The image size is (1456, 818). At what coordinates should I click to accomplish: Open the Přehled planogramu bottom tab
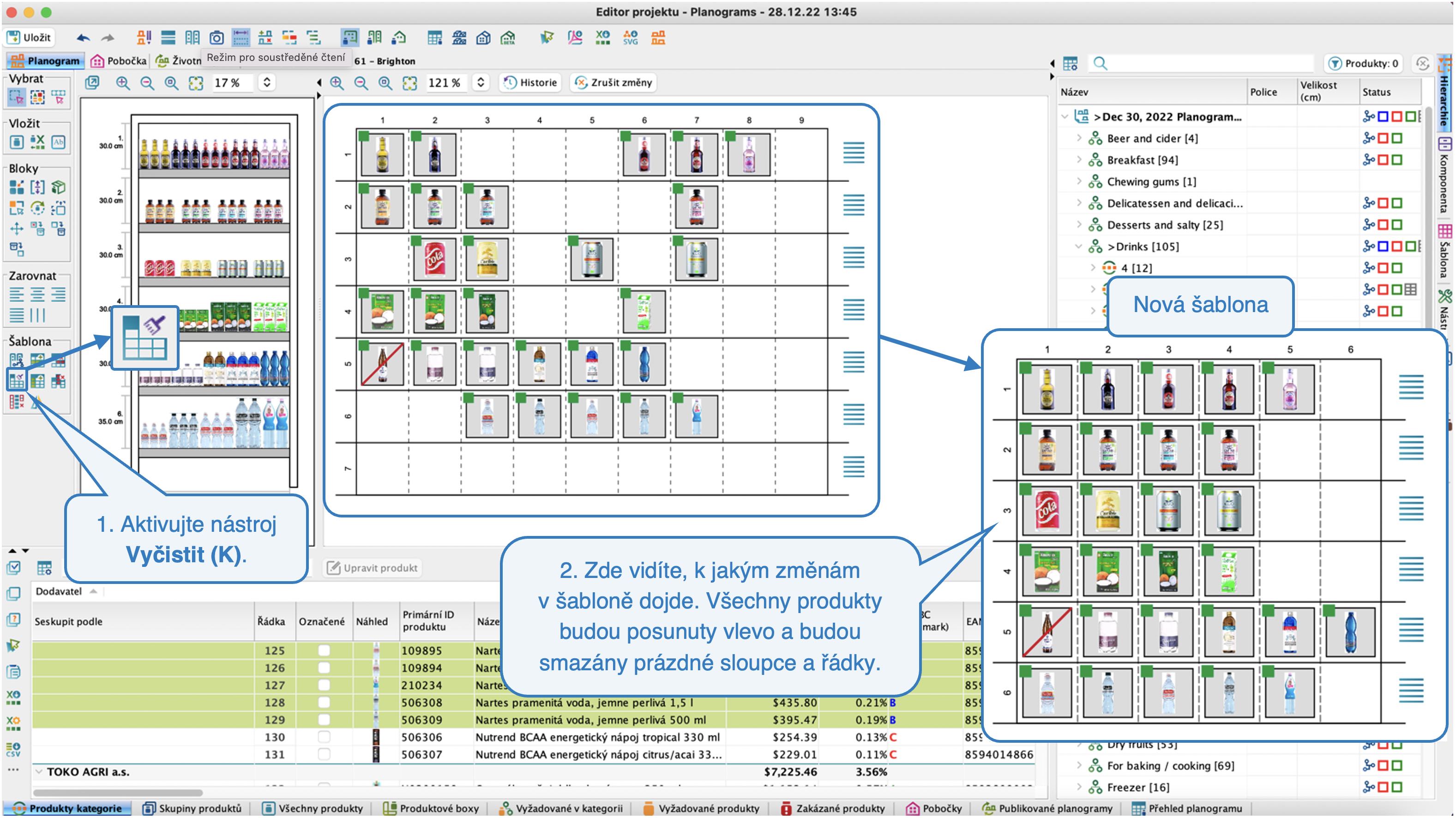1187,808
